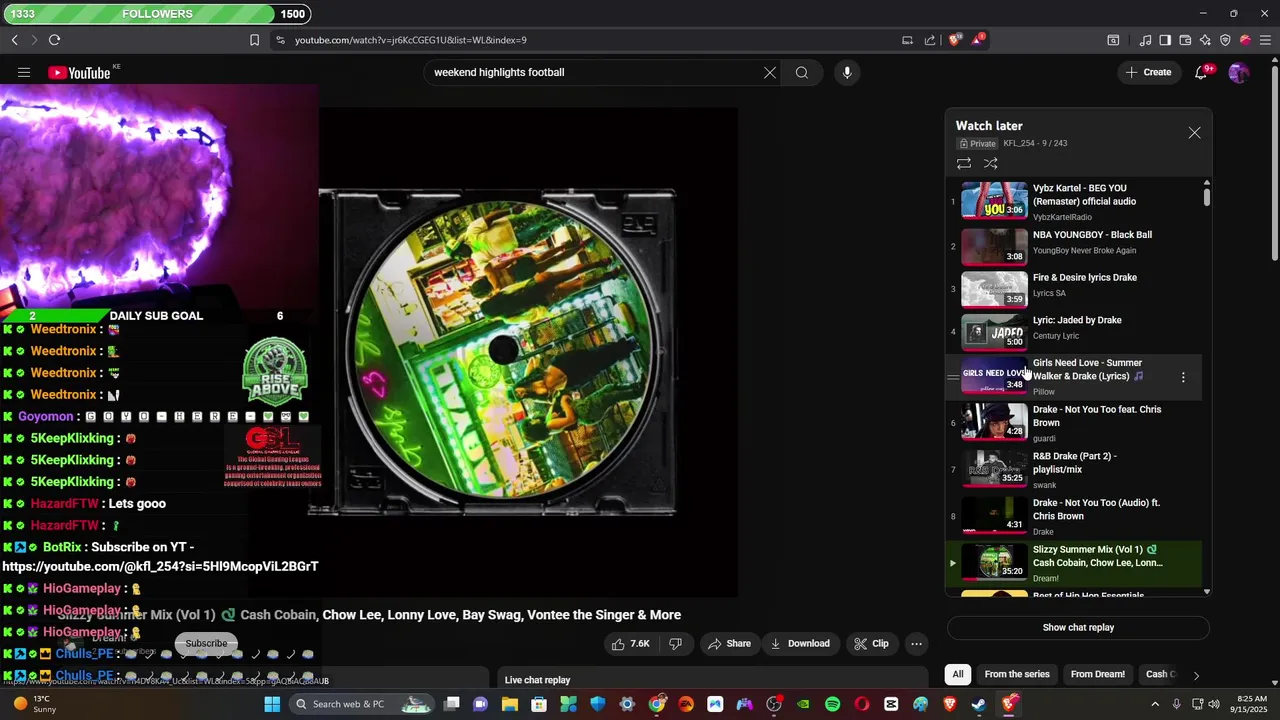Open Brave Wallet icon
This screenshot has width=1280, height=720.
(x=1185, y=40)
